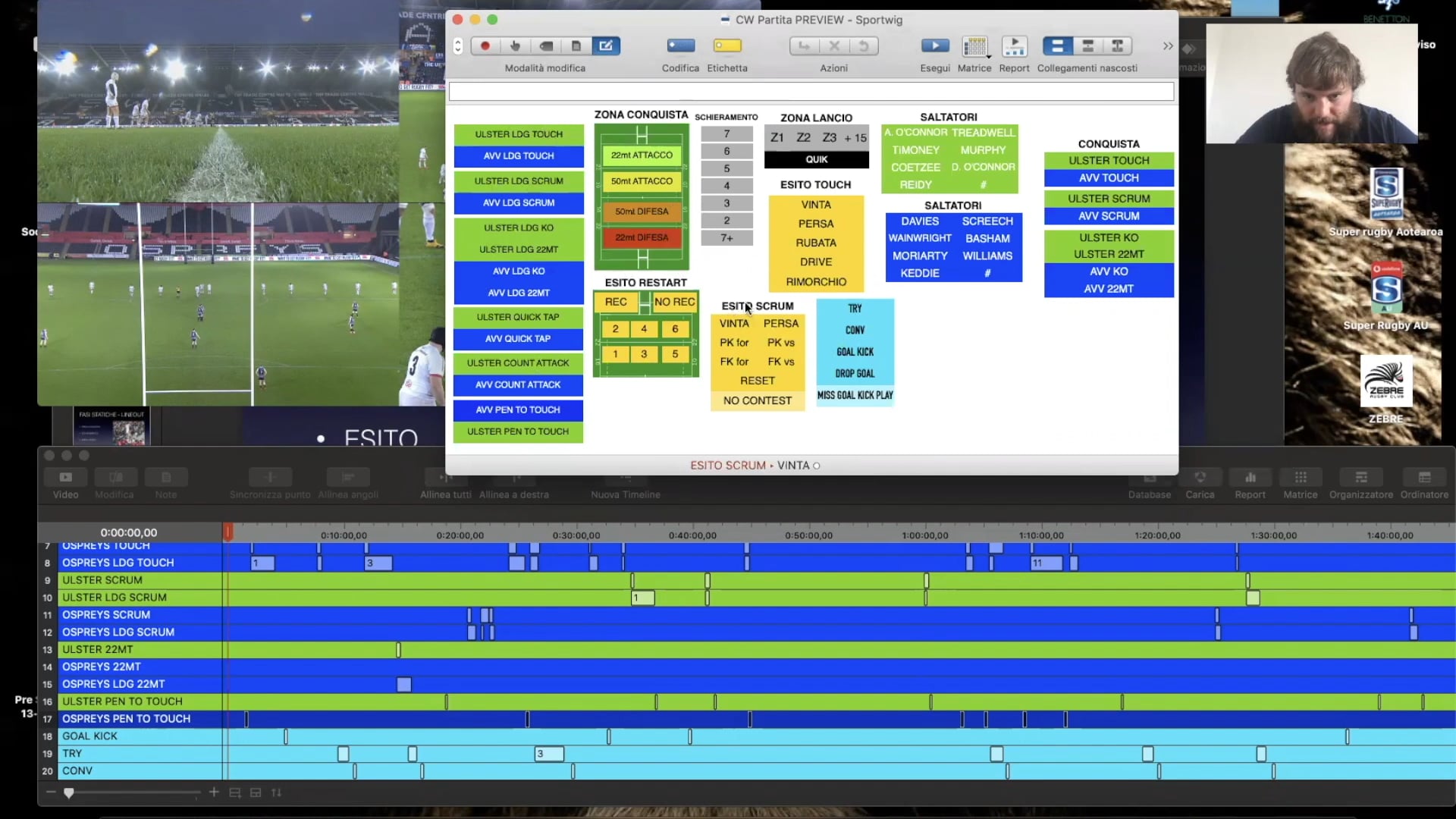Click the toolbar up/down stepper arrows
Viewport: 1456px width, 819px height.
point(458,46)
